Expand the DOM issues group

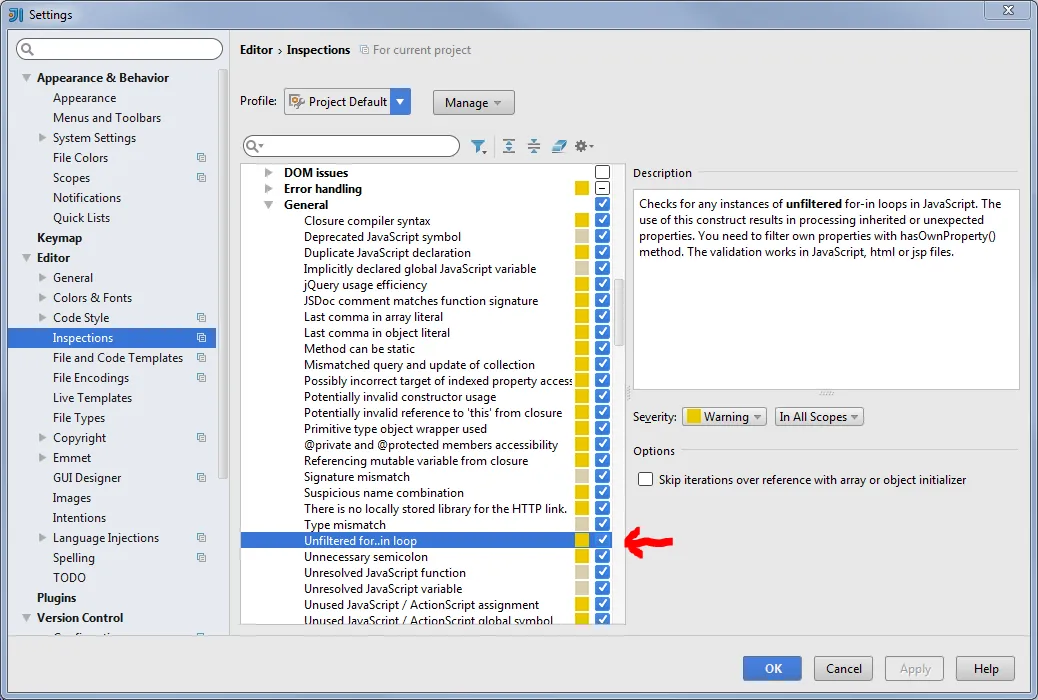click(x=268, y=172)
